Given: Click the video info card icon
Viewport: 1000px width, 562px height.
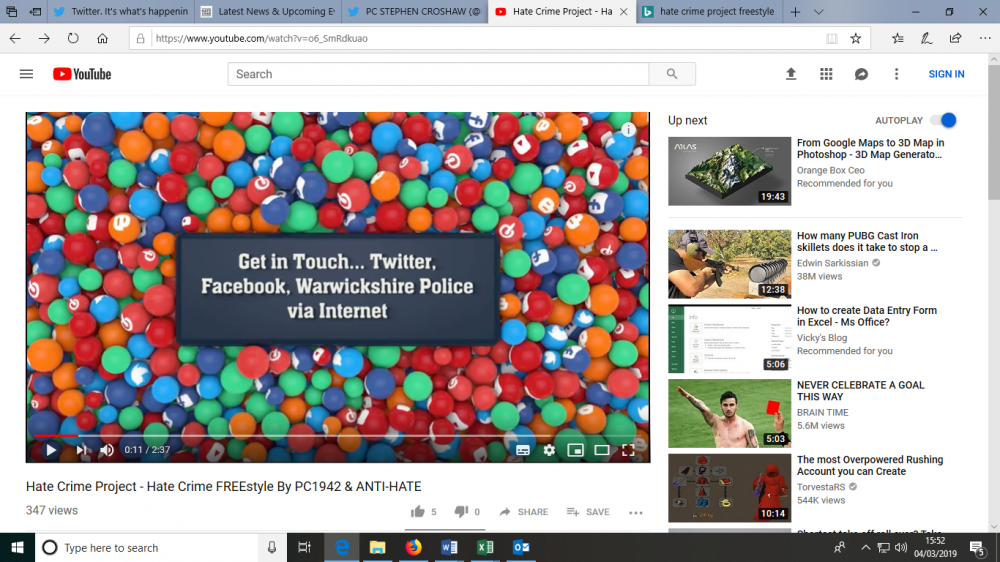Looking at the screenshot, I should click(628, 130).
